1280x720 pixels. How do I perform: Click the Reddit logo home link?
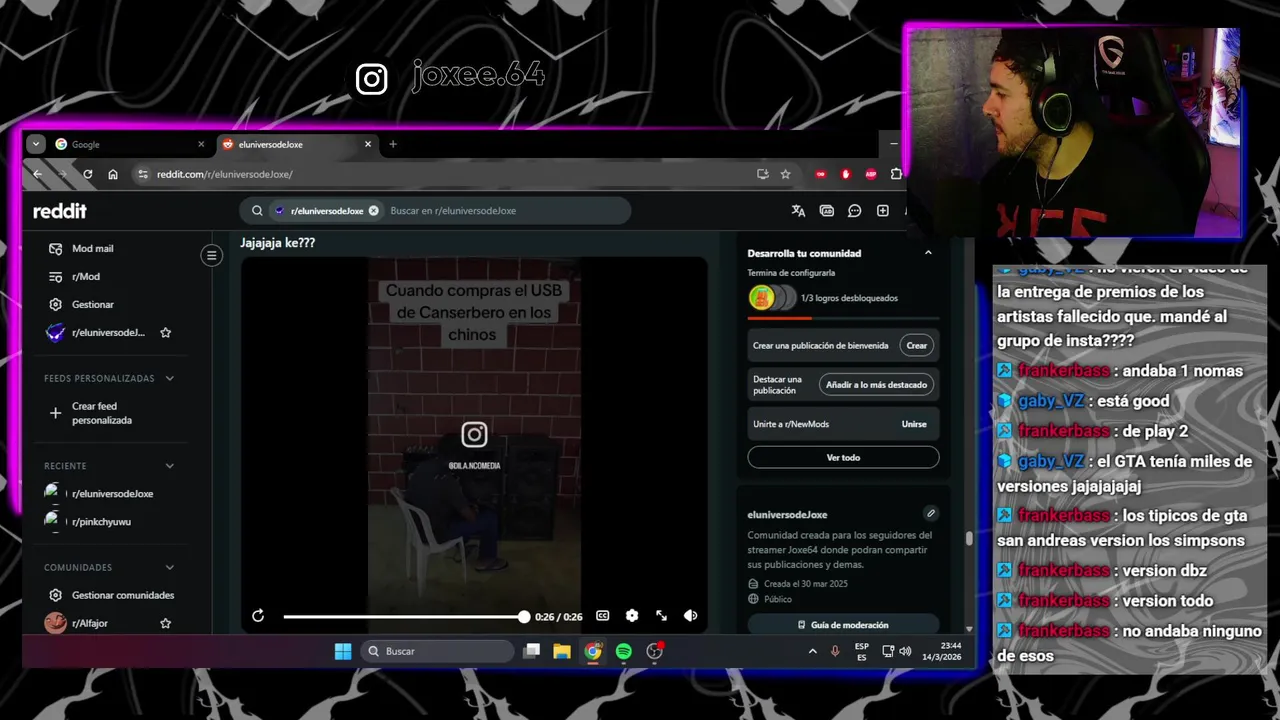tap(60, 211)
